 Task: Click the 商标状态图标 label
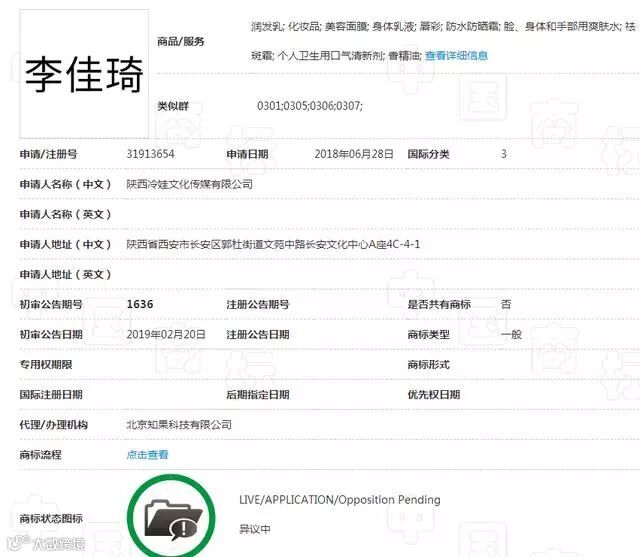pyautogui.click(x=51, y=519)
